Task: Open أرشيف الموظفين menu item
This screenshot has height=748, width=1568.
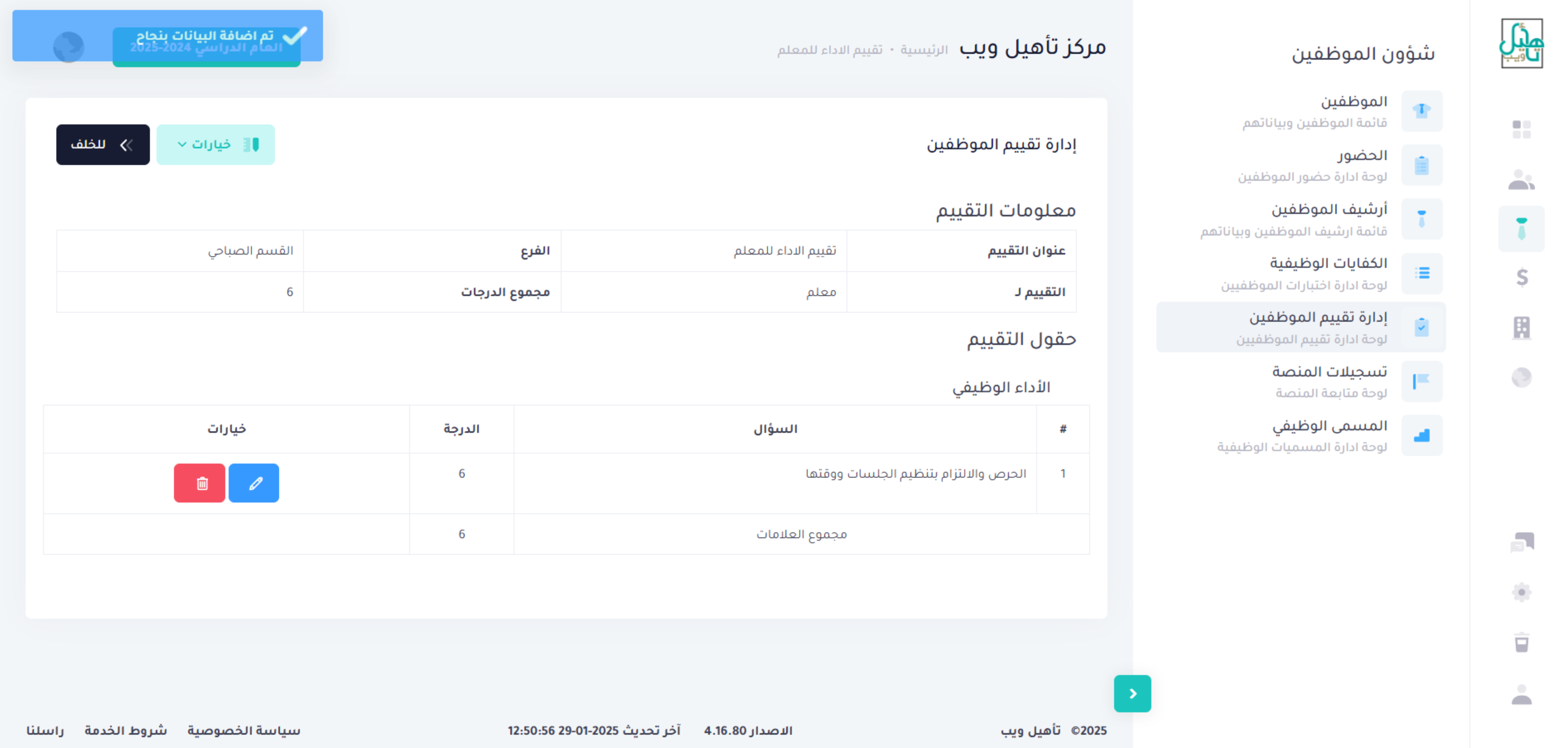Action: coord(1301,219)
